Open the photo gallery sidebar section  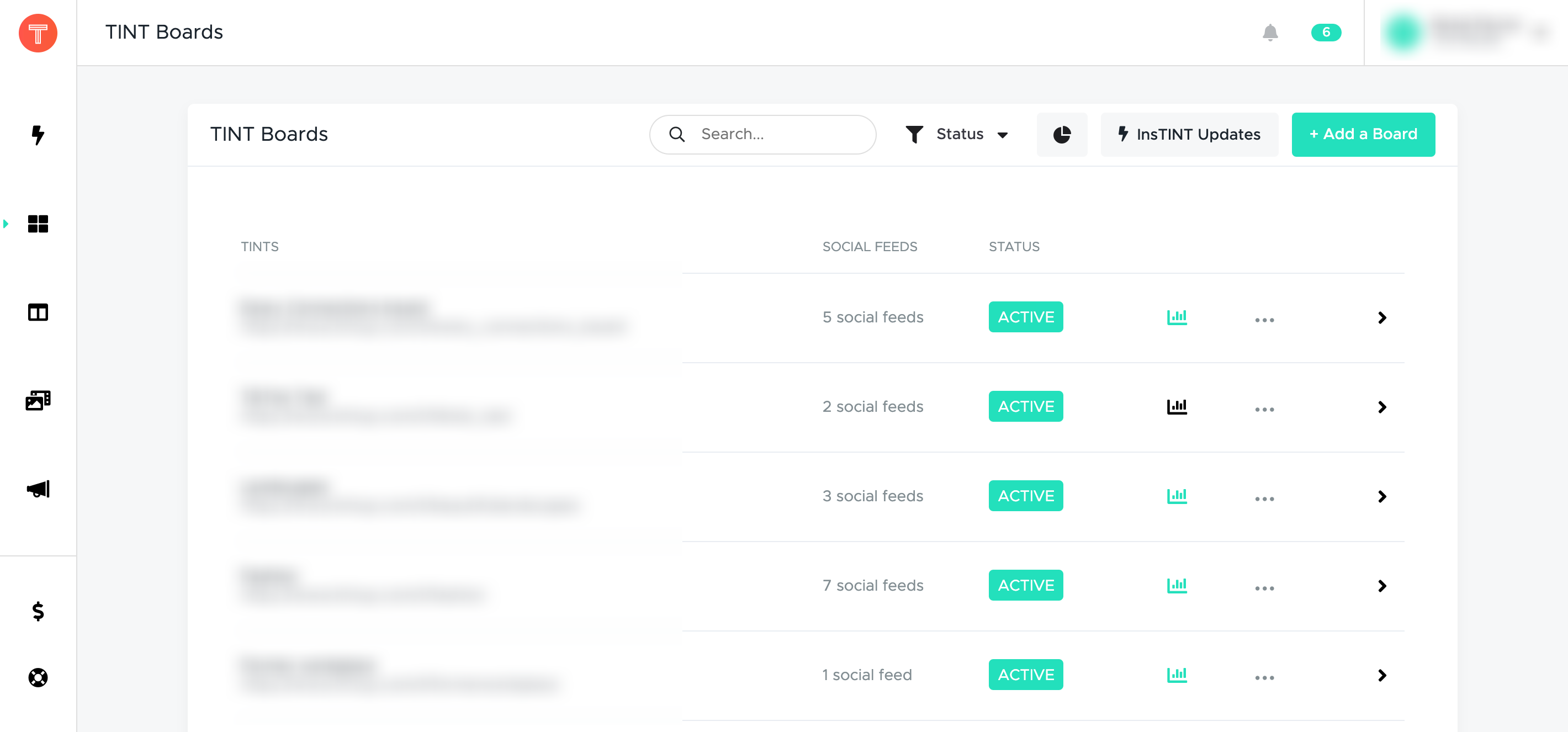[38, 400]
